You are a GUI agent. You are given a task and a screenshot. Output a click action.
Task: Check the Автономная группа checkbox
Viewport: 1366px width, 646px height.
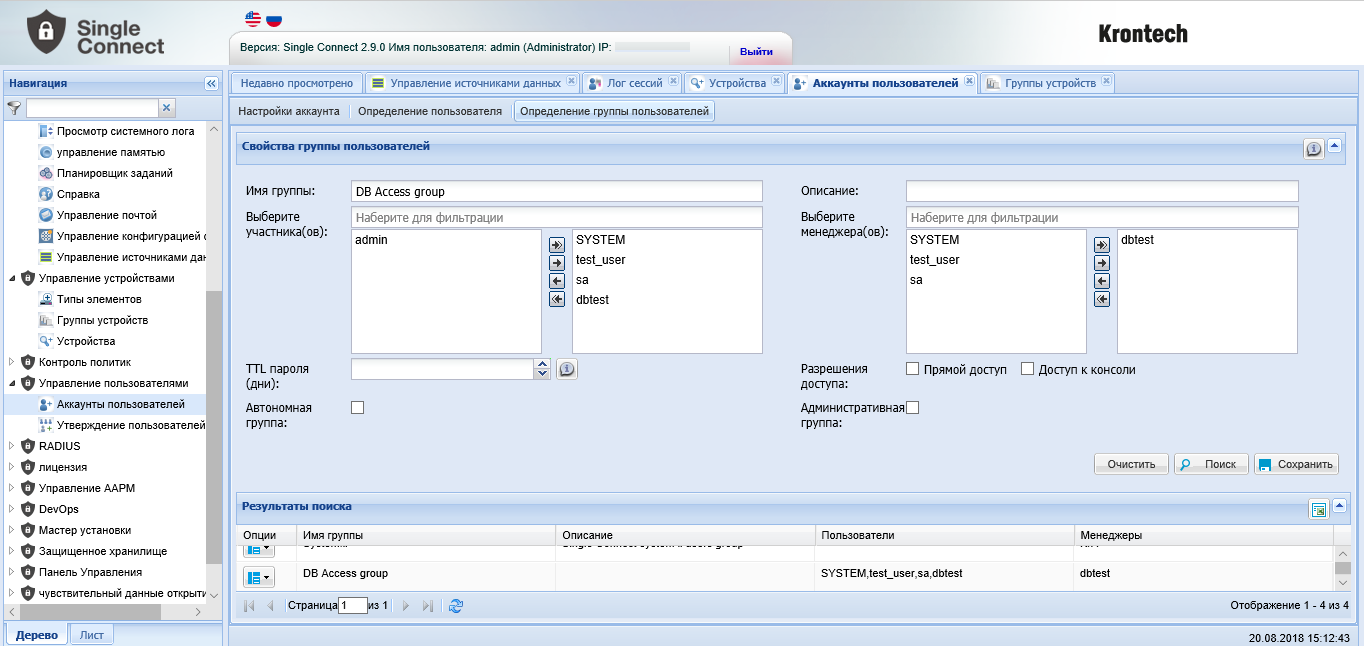357,407
